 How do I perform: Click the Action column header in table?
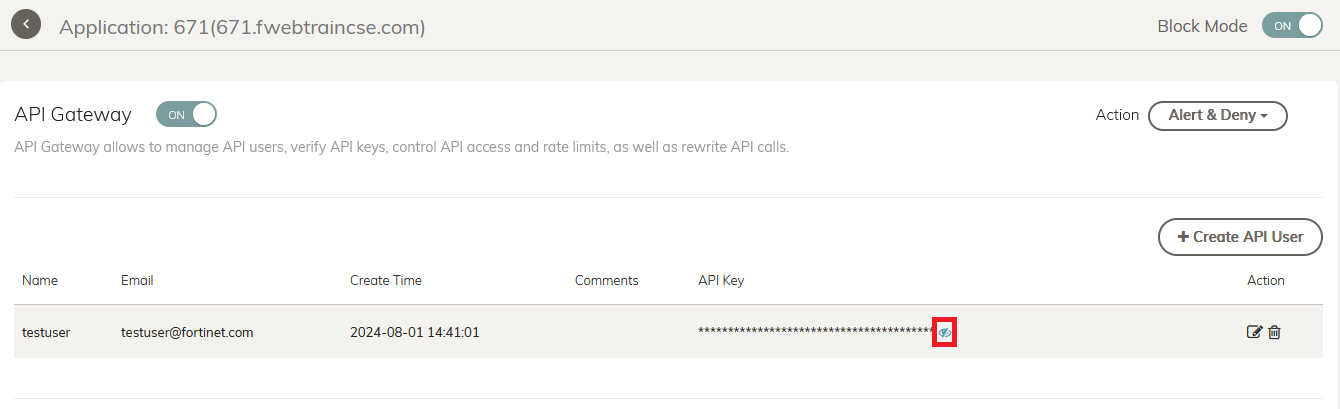[x=1266, y=280]
